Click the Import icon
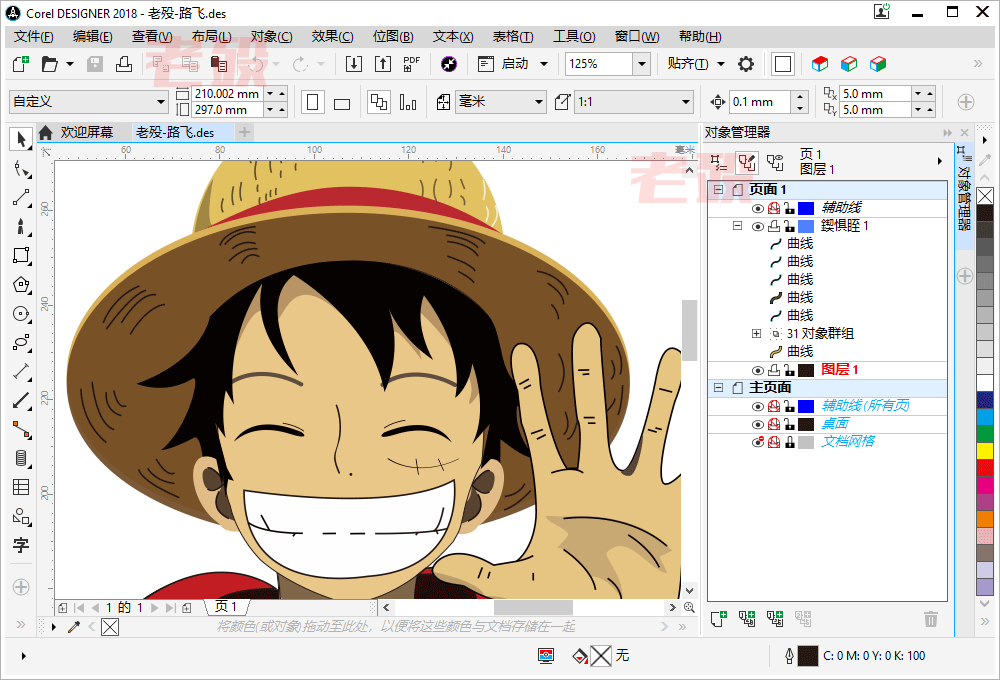Viewport: 1000px width, 680px height. (354, 64)
